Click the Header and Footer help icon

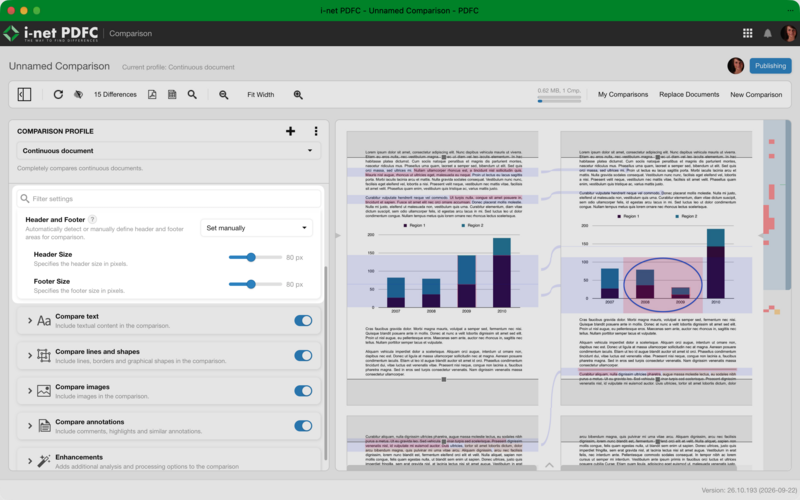[92, 219]
